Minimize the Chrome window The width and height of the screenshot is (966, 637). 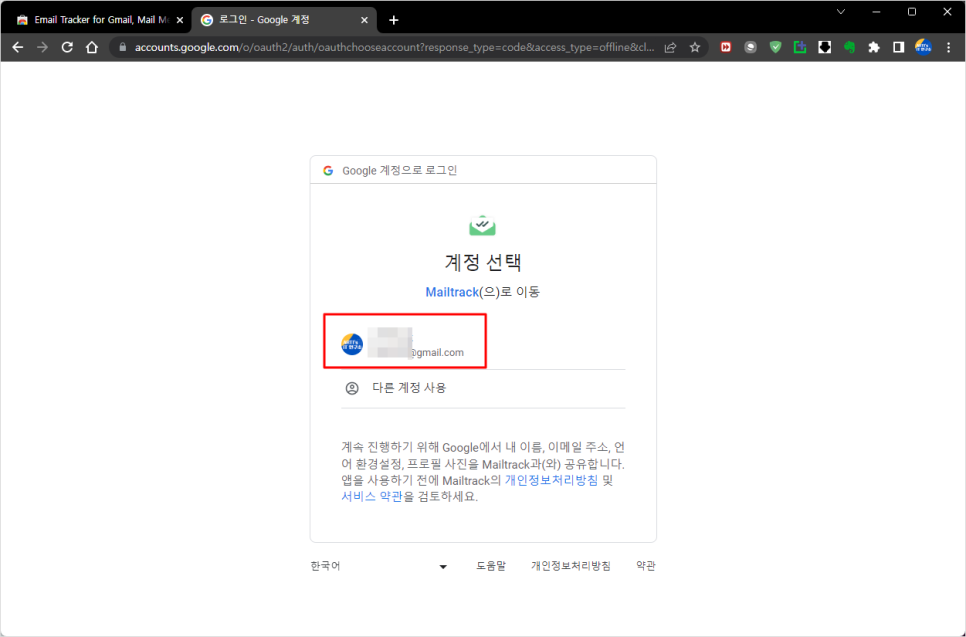[x=877, y=12]
